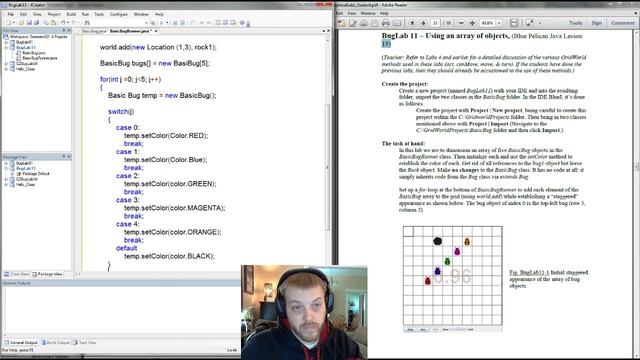This screenshot has width=640, height=360.
Task: Select the General Output tab
Action: 21,343
